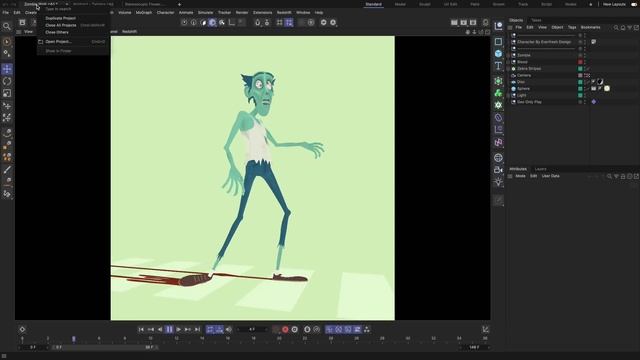Expand the Zebra Stripes object hierarchy
This screenshot has width=640, height=360.
pyautogui.click(x=509, y=69)
